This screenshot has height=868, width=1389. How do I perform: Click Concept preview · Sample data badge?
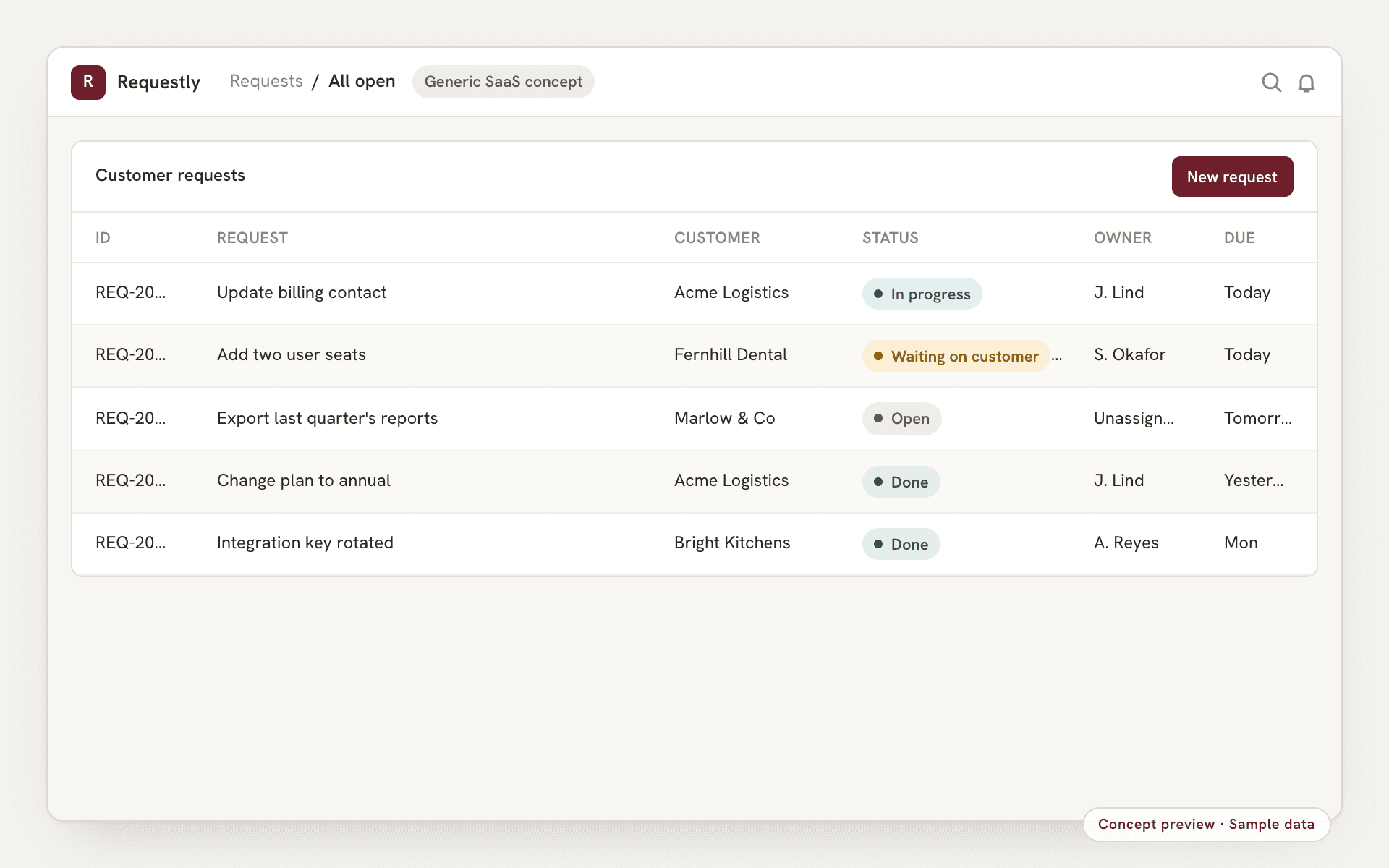click(x=1206, y=824)
